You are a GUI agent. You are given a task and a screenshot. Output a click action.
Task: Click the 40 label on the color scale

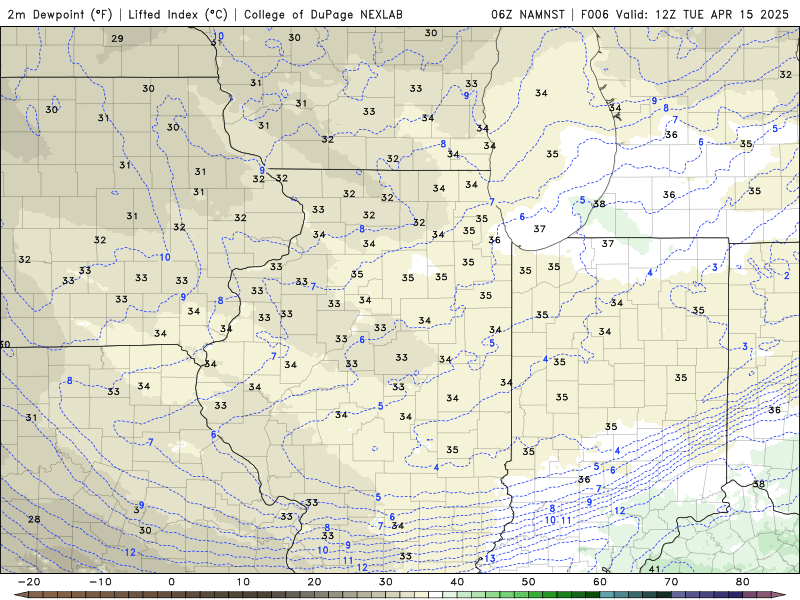(457, 582)
